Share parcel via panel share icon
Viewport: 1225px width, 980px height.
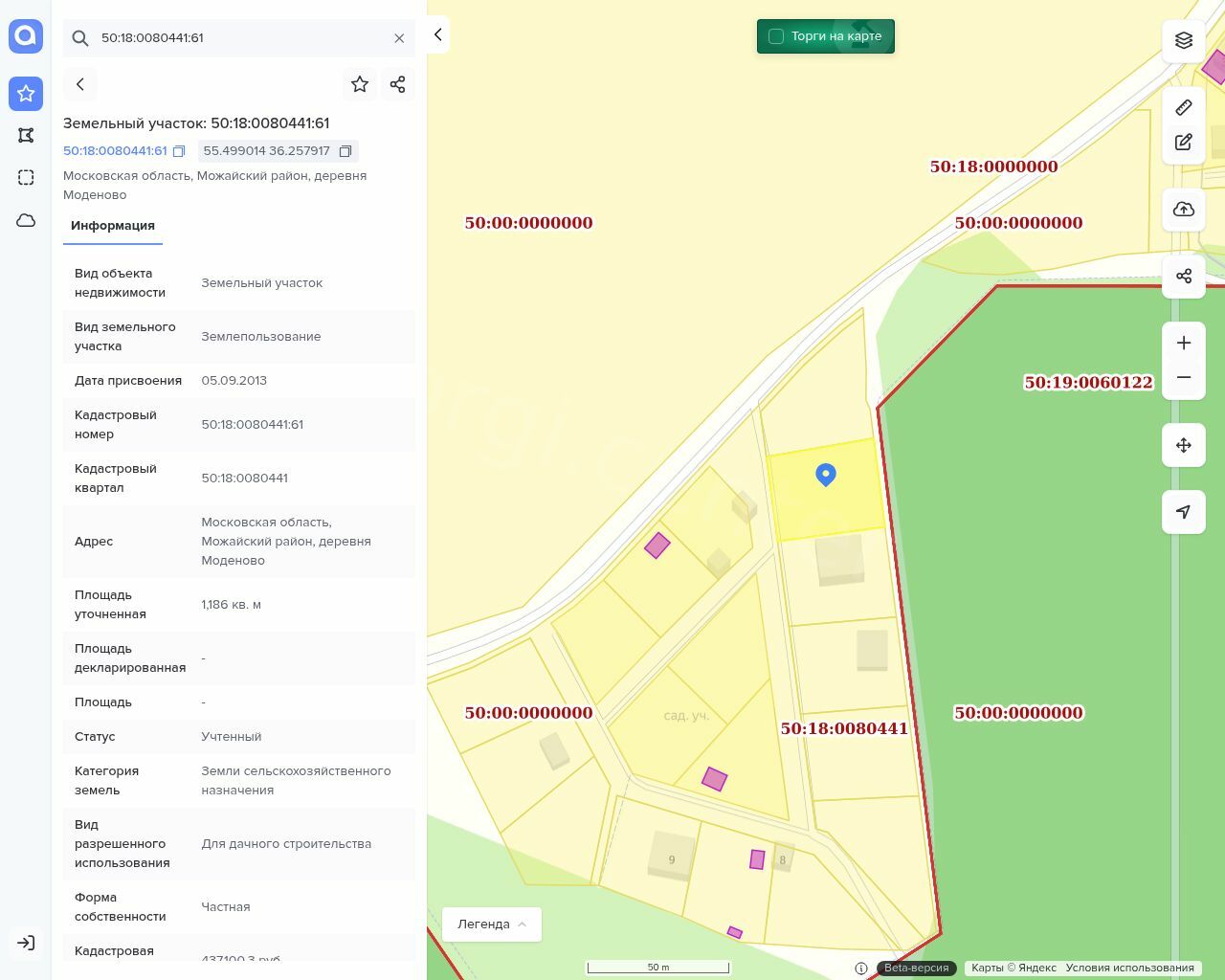(x=398, y=84)
